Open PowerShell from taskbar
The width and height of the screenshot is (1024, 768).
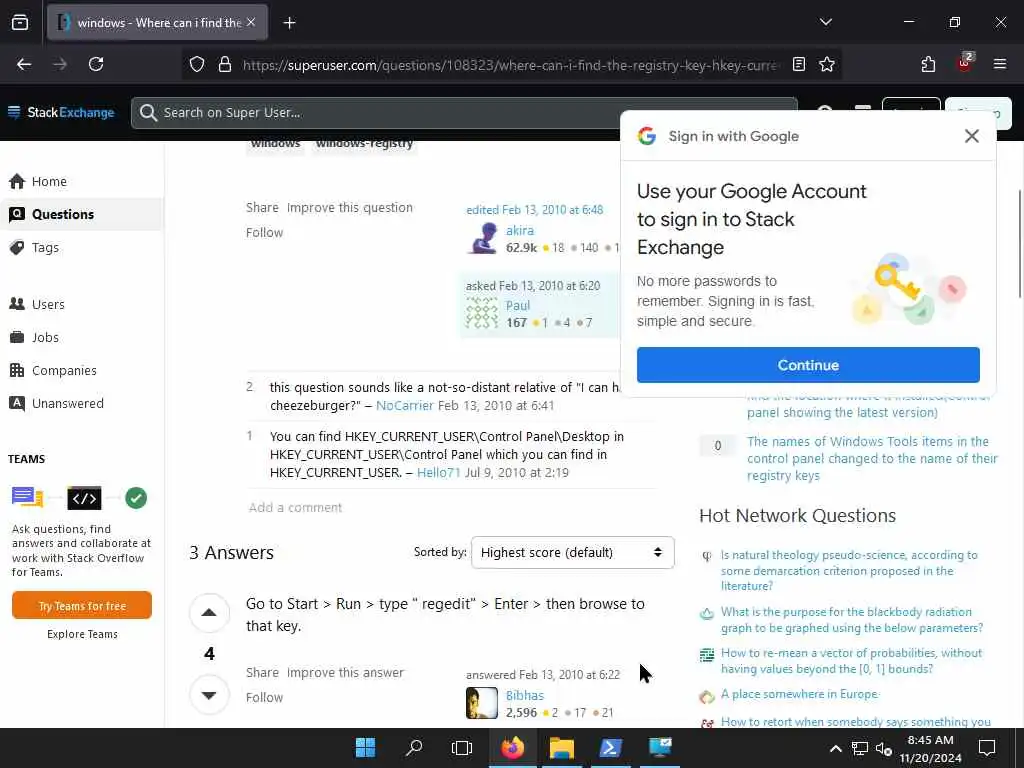coord(610,748)
